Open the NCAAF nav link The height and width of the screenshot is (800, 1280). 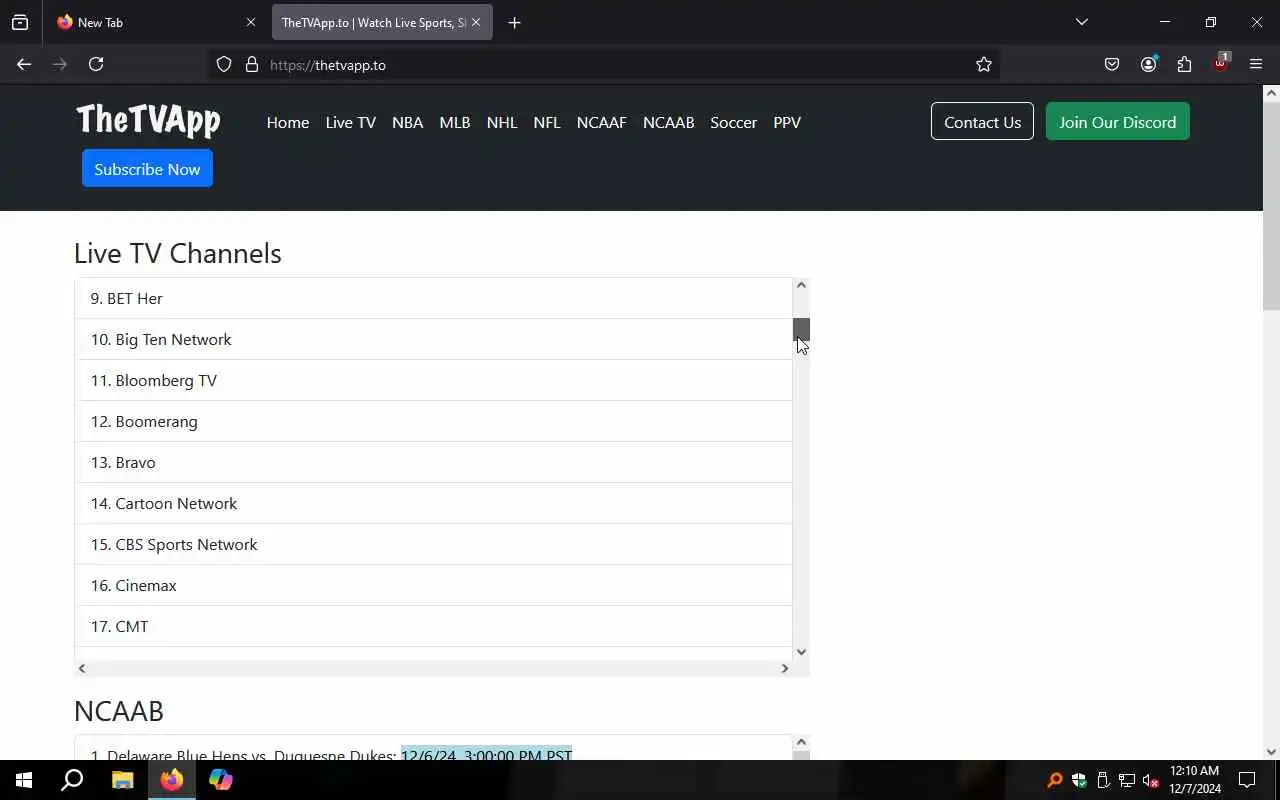(x=602, y=122)
